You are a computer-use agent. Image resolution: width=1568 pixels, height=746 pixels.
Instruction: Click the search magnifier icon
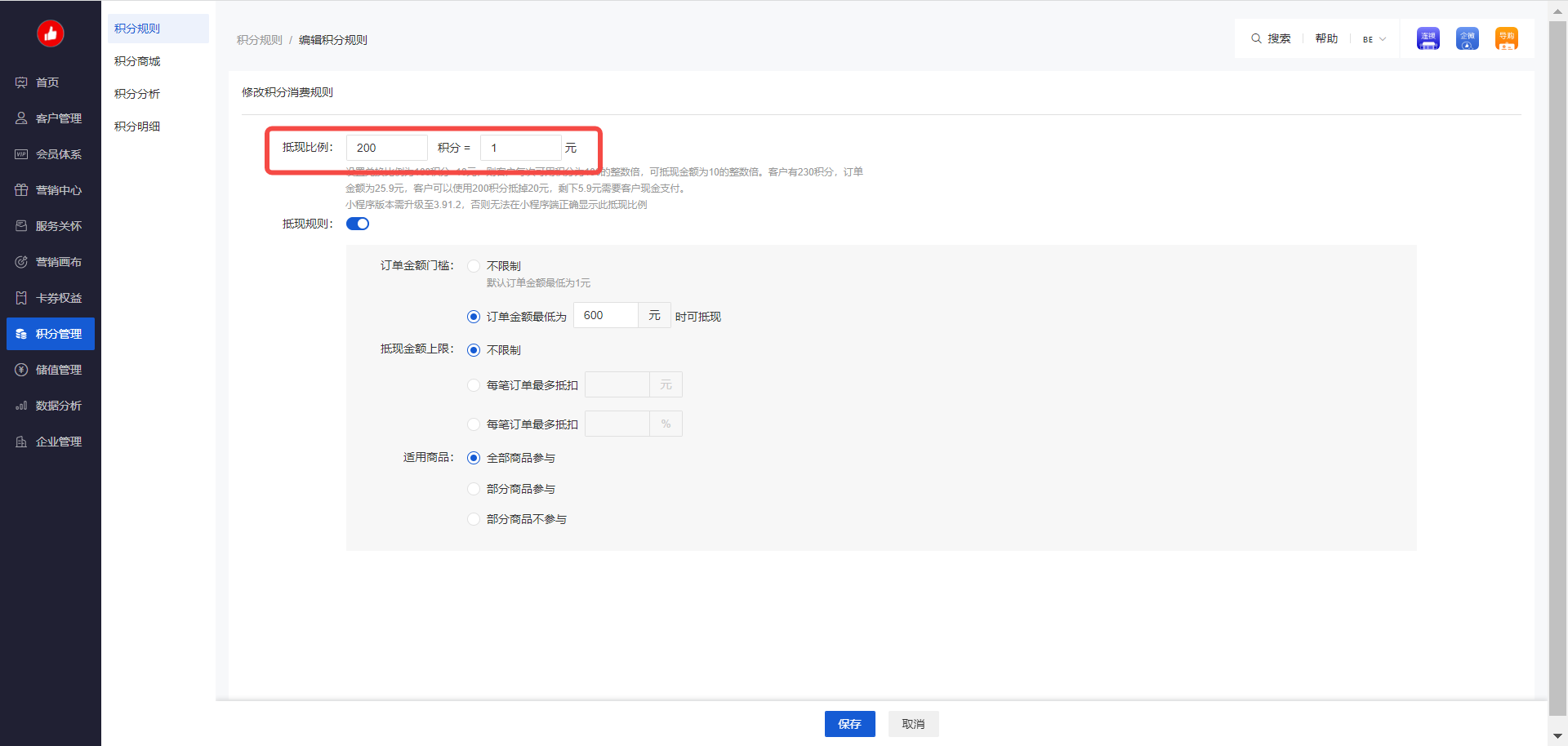click(x=1256, y=38)
